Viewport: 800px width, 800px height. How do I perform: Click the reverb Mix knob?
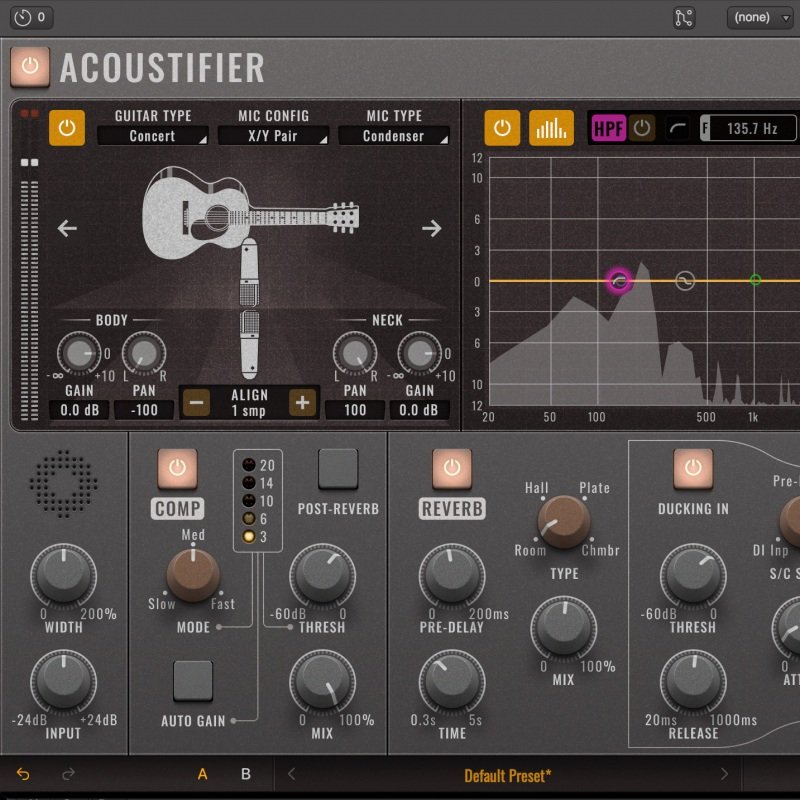(564, 628)
